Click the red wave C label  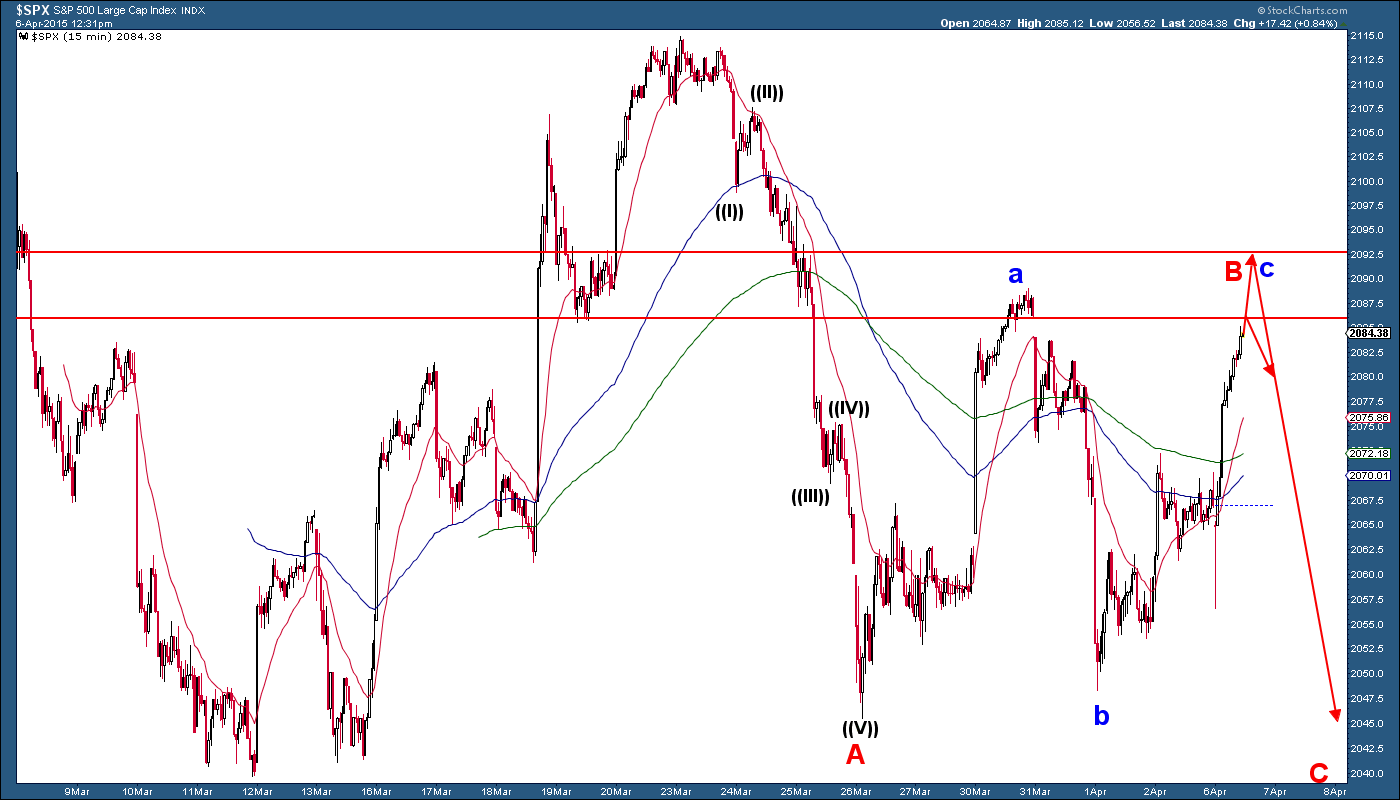point(1319,773)
